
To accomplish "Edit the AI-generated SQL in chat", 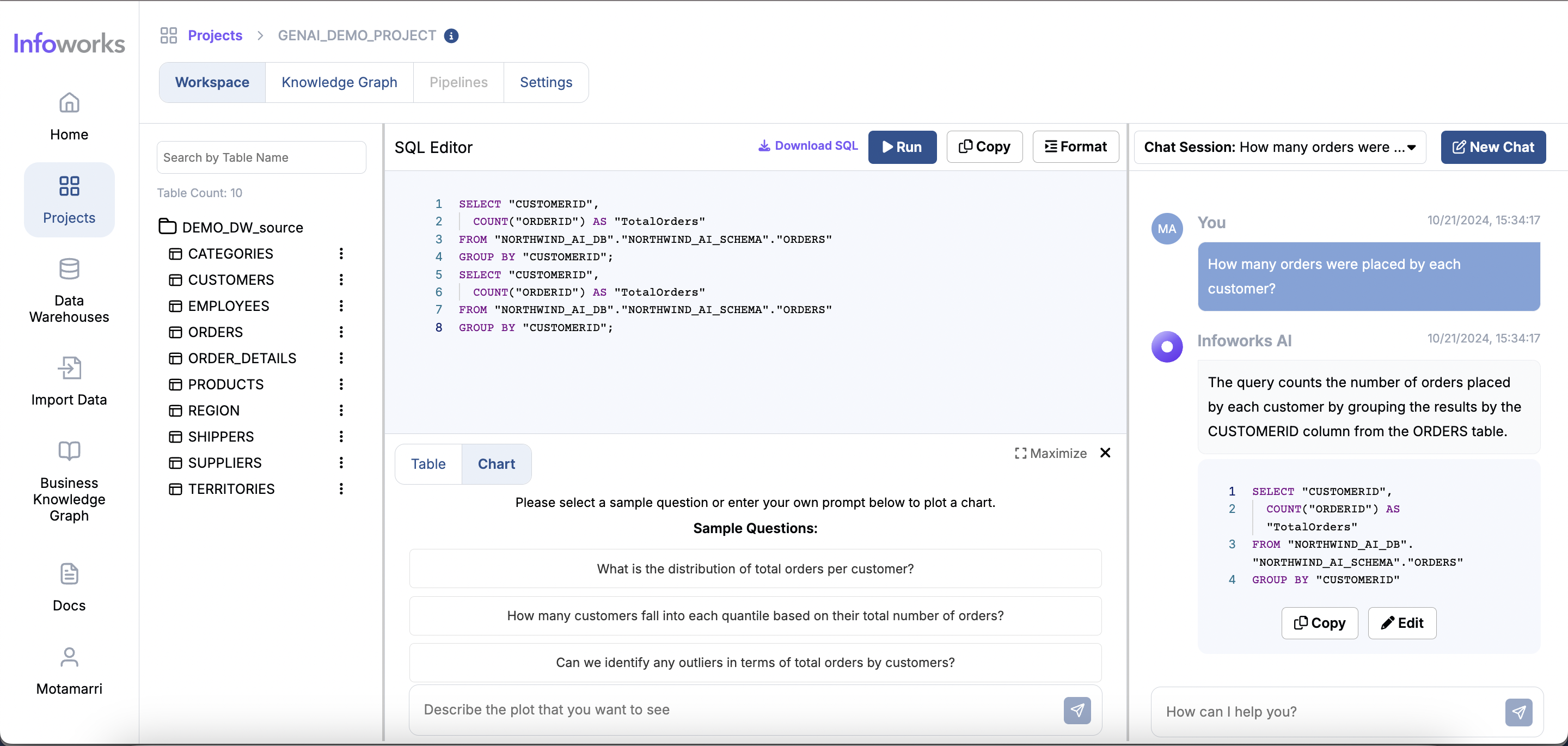I will tap(1401, 623).
